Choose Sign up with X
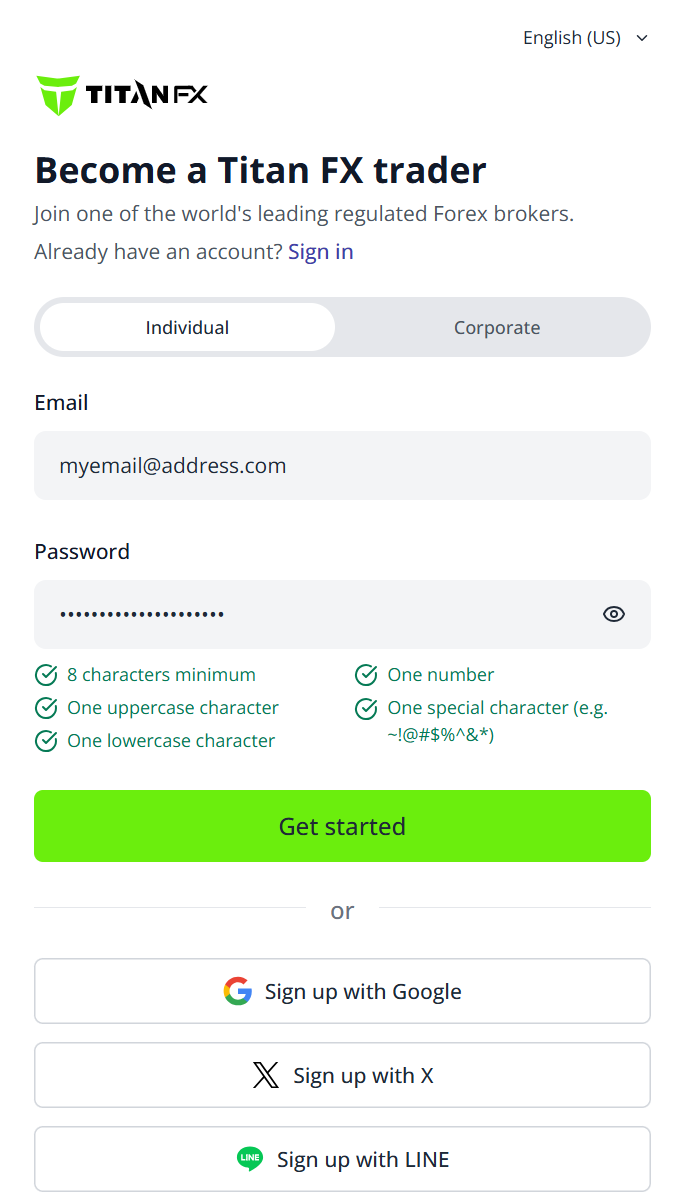Viewport: 676px width, 1194px height. [x=343, y=1075]
